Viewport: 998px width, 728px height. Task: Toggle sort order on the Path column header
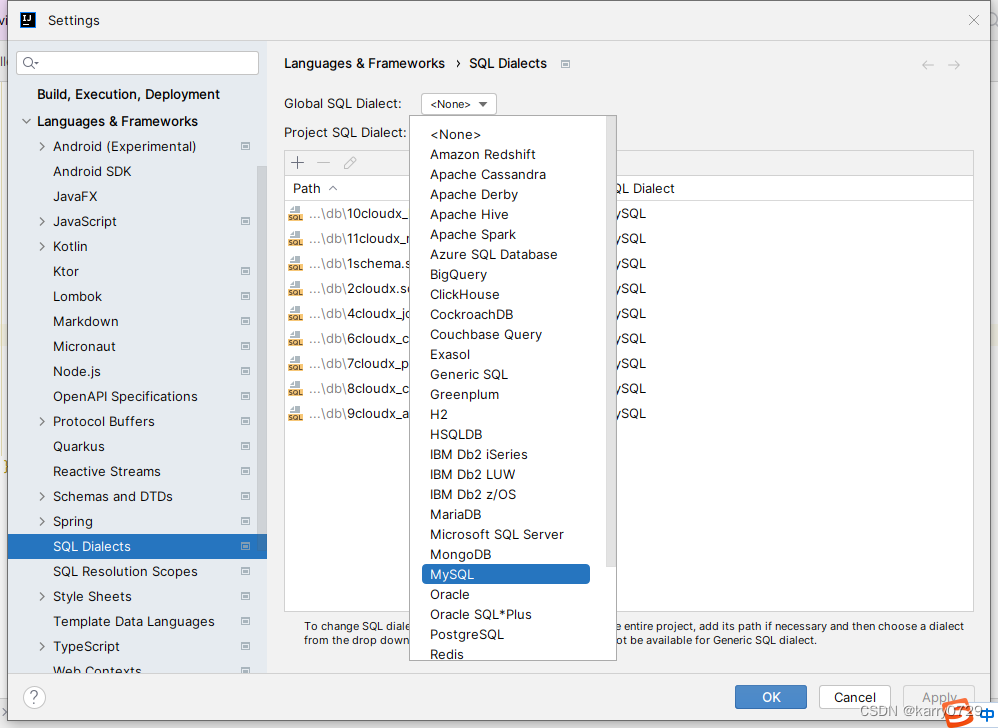[x=307, y=187]
